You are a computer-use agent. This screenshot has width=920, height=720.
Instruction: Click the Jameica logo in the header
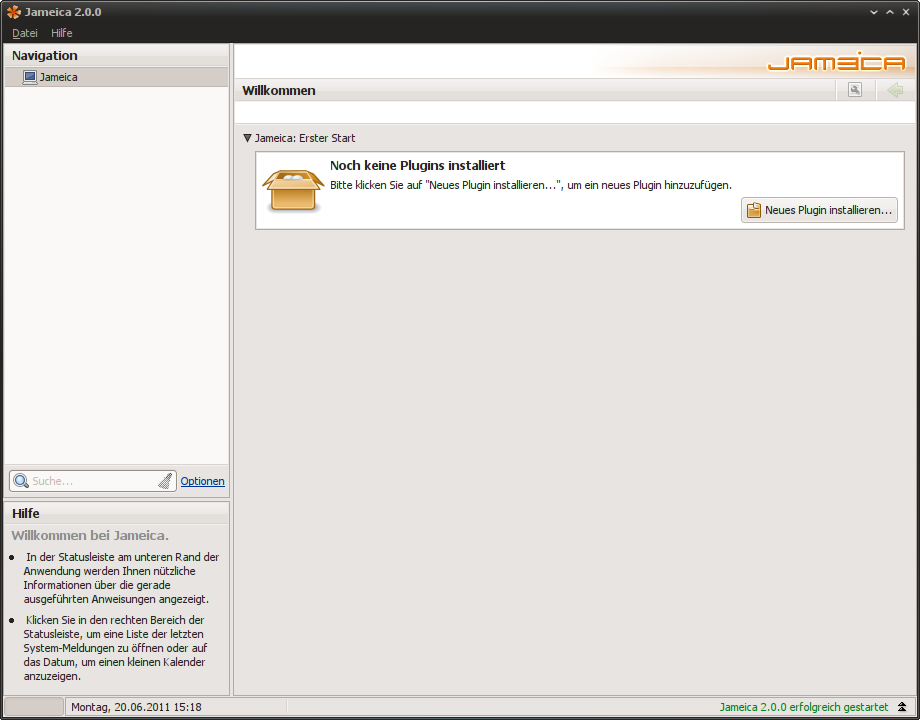(837, 62)
